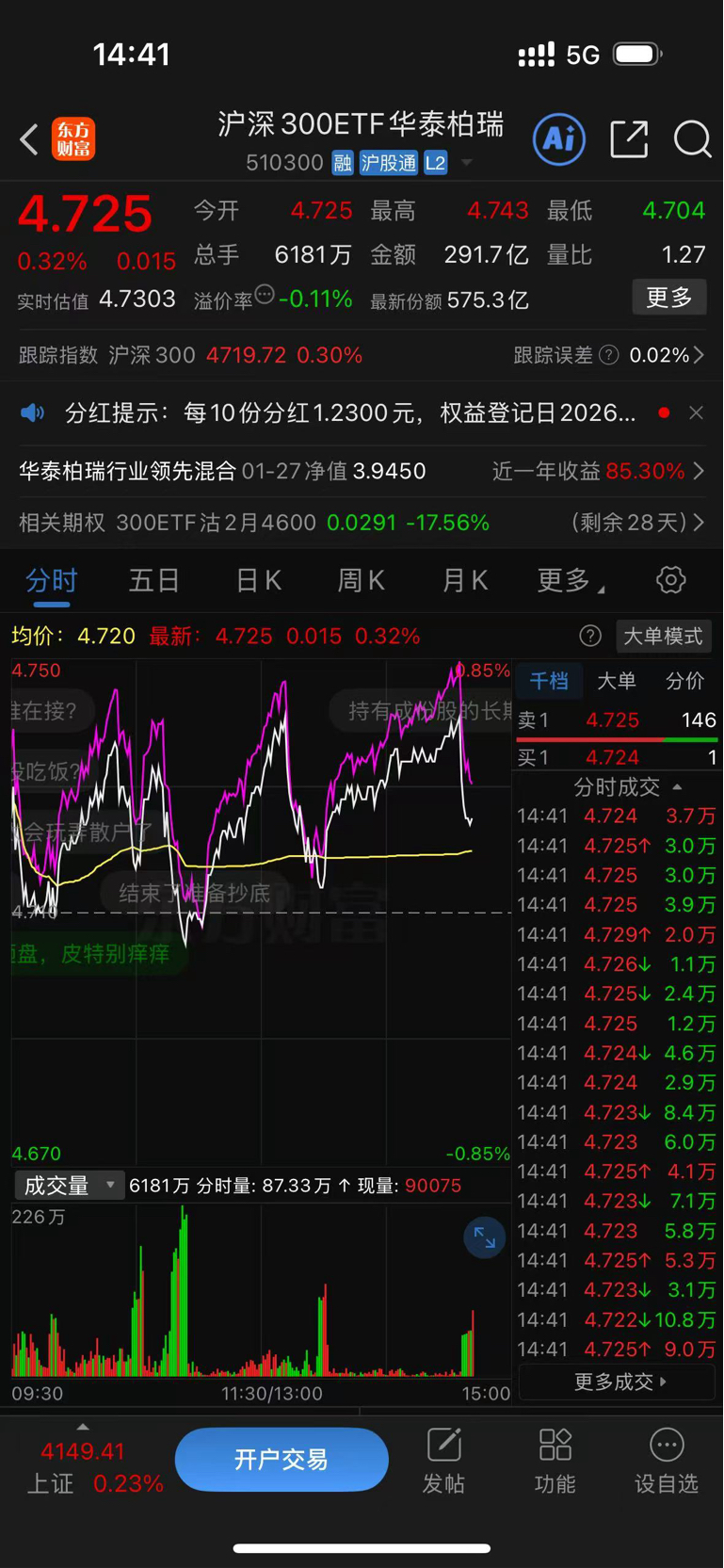724x1568 pixels.
Task: Switch to the 分价 tab
Action: coord(684,681)
